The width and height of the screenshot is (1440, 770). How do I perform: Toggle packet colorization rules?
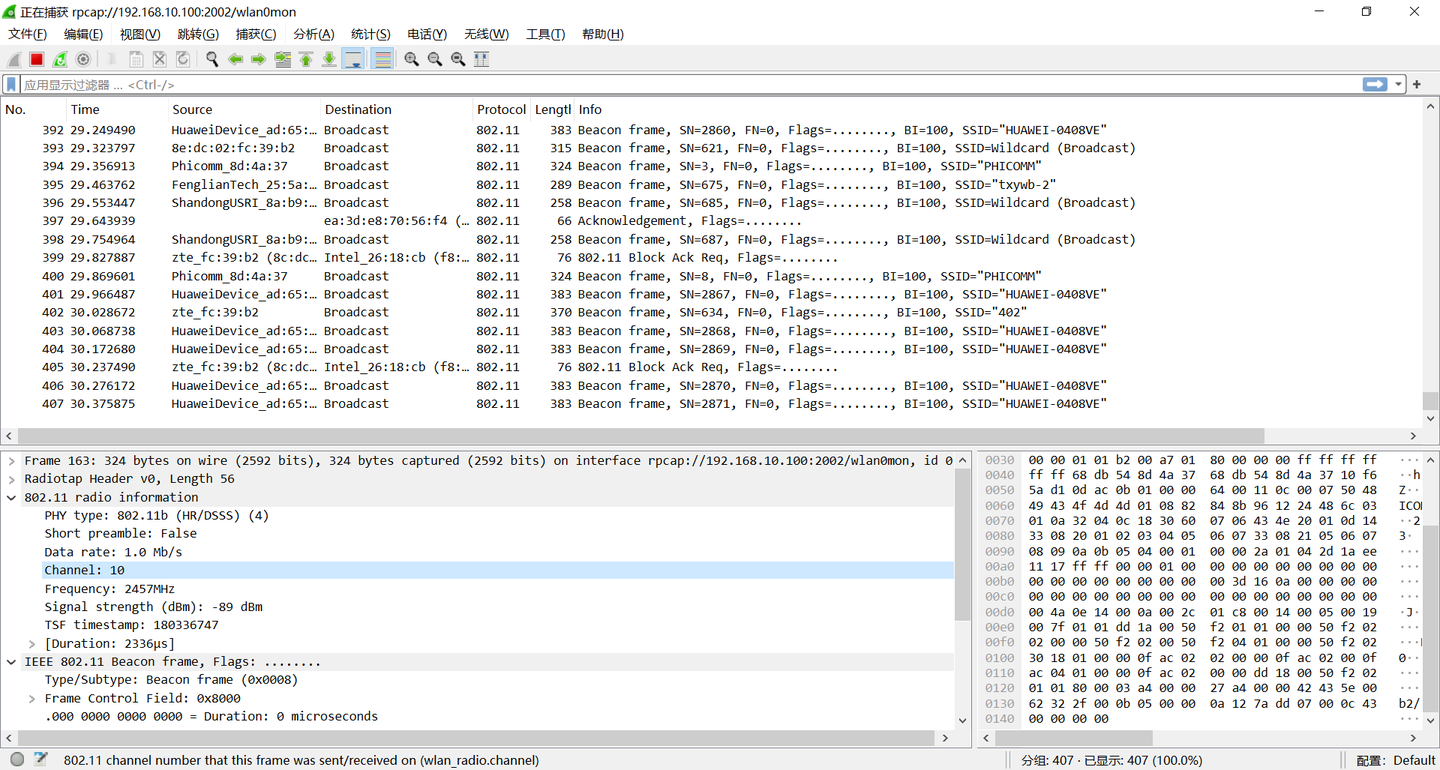coord(382,59)
